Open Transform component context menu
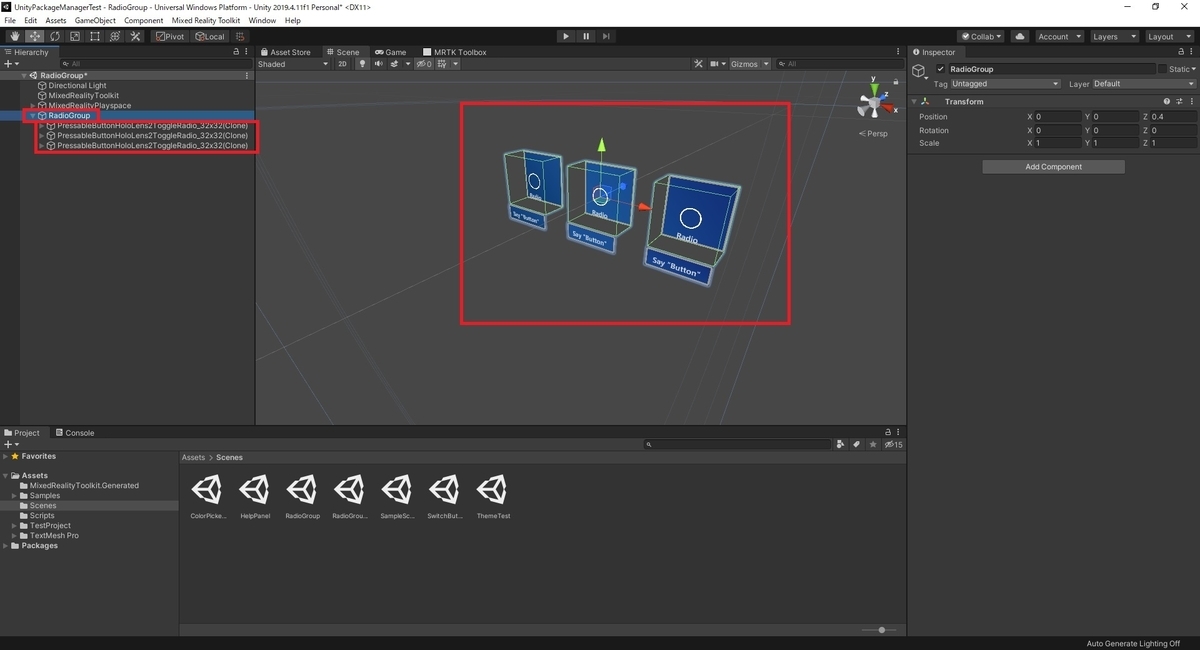The image size is (1200, 650). click(x=1190, y=101)
